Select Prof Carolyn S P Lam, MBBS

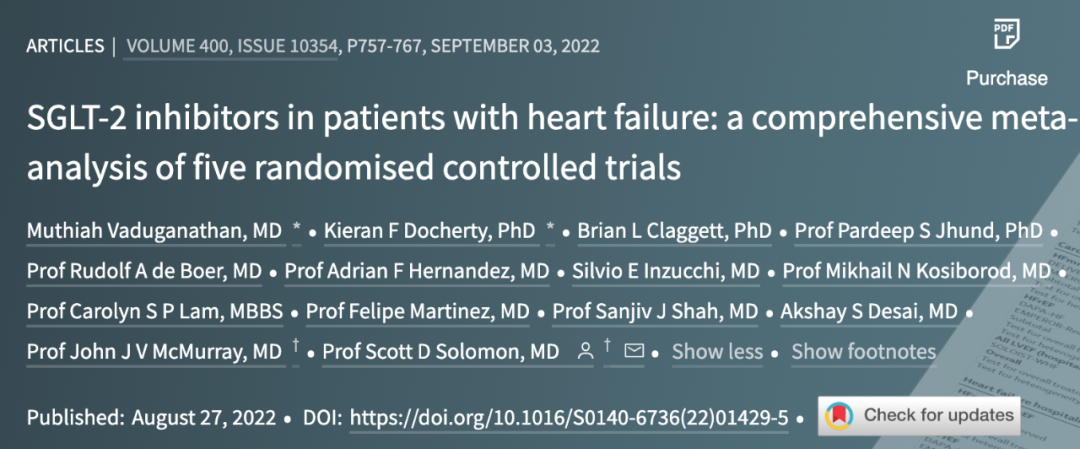pos(155,312)
